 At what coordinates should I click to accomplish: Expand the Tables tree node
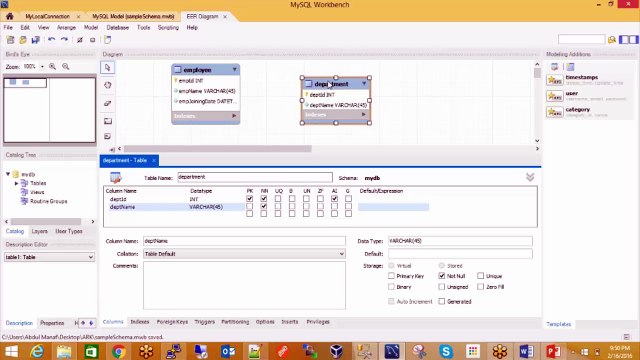point(16,183)
